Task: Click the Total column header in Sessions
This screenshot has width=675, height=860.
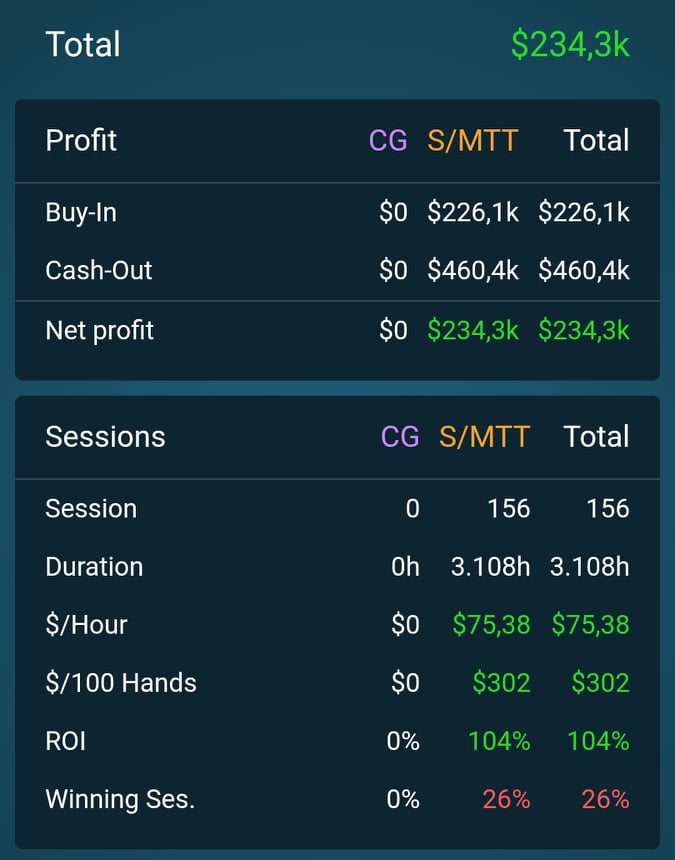Action: [597, 437]
